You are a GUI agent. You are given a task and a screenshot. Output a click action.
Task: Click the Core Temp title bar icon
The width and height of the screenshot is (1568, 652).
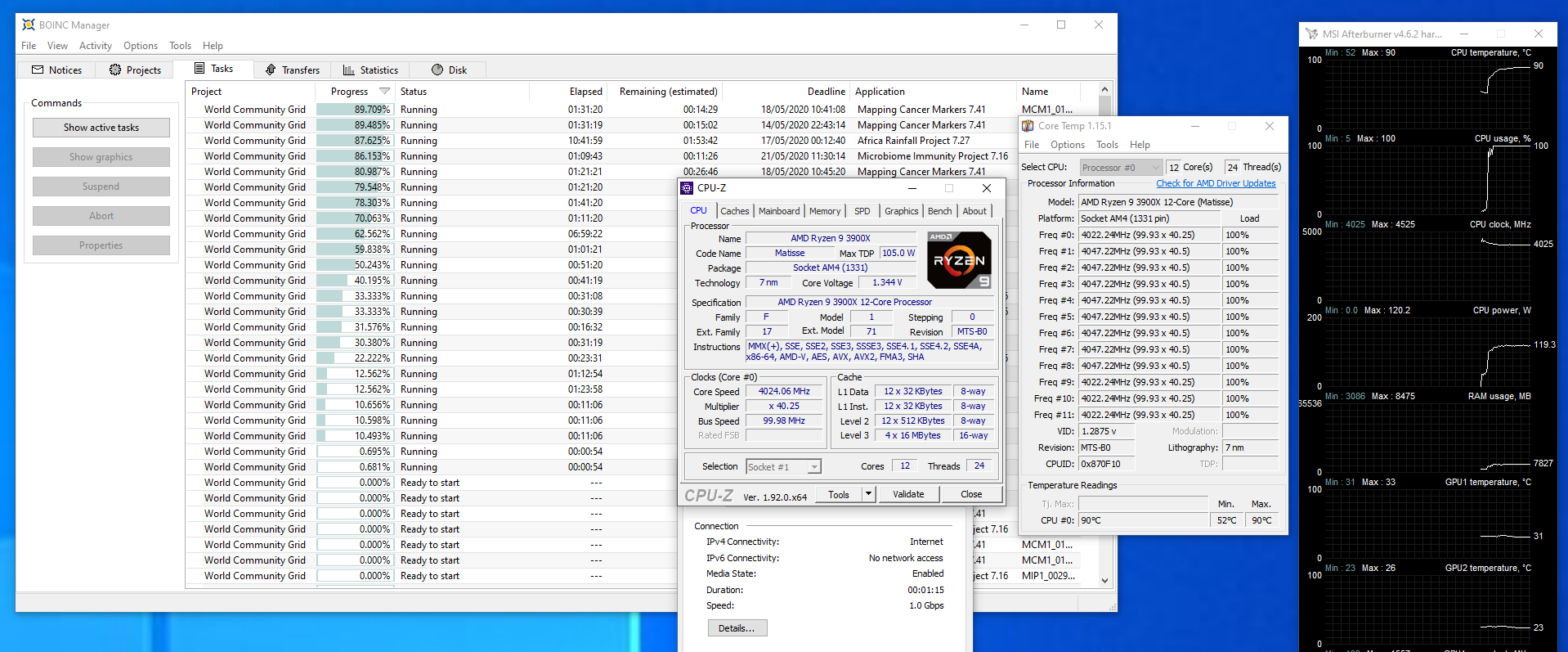pyautogui.click(x=1028, y=126)
